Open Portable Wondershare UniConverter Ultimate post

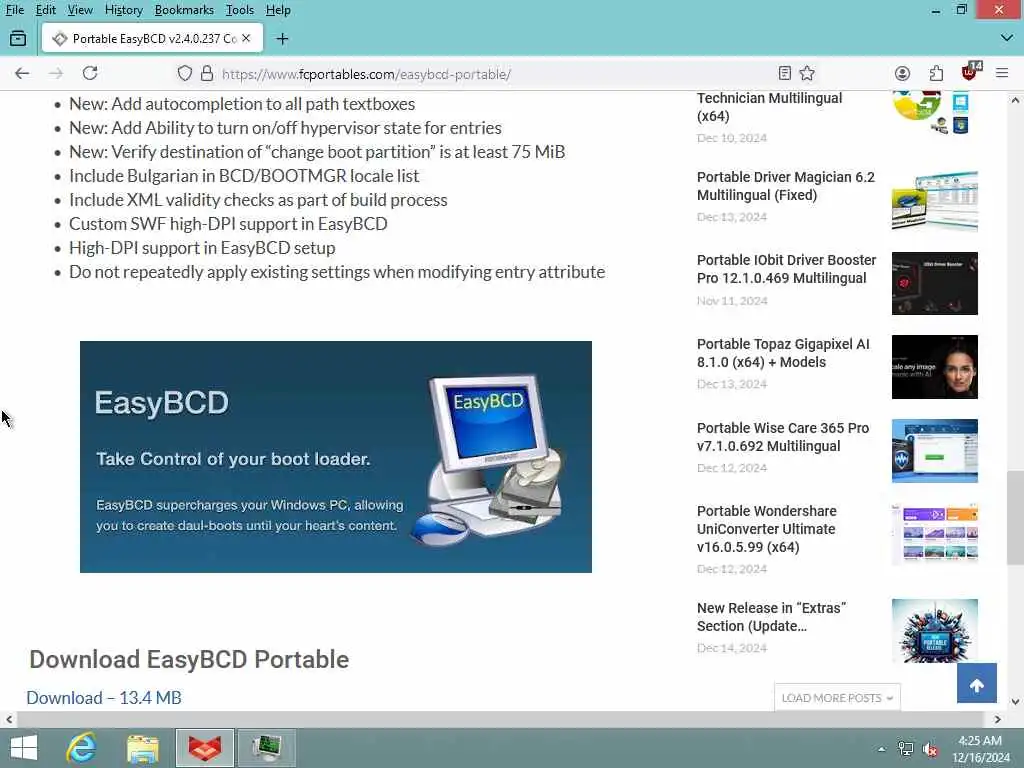[767, 529]
